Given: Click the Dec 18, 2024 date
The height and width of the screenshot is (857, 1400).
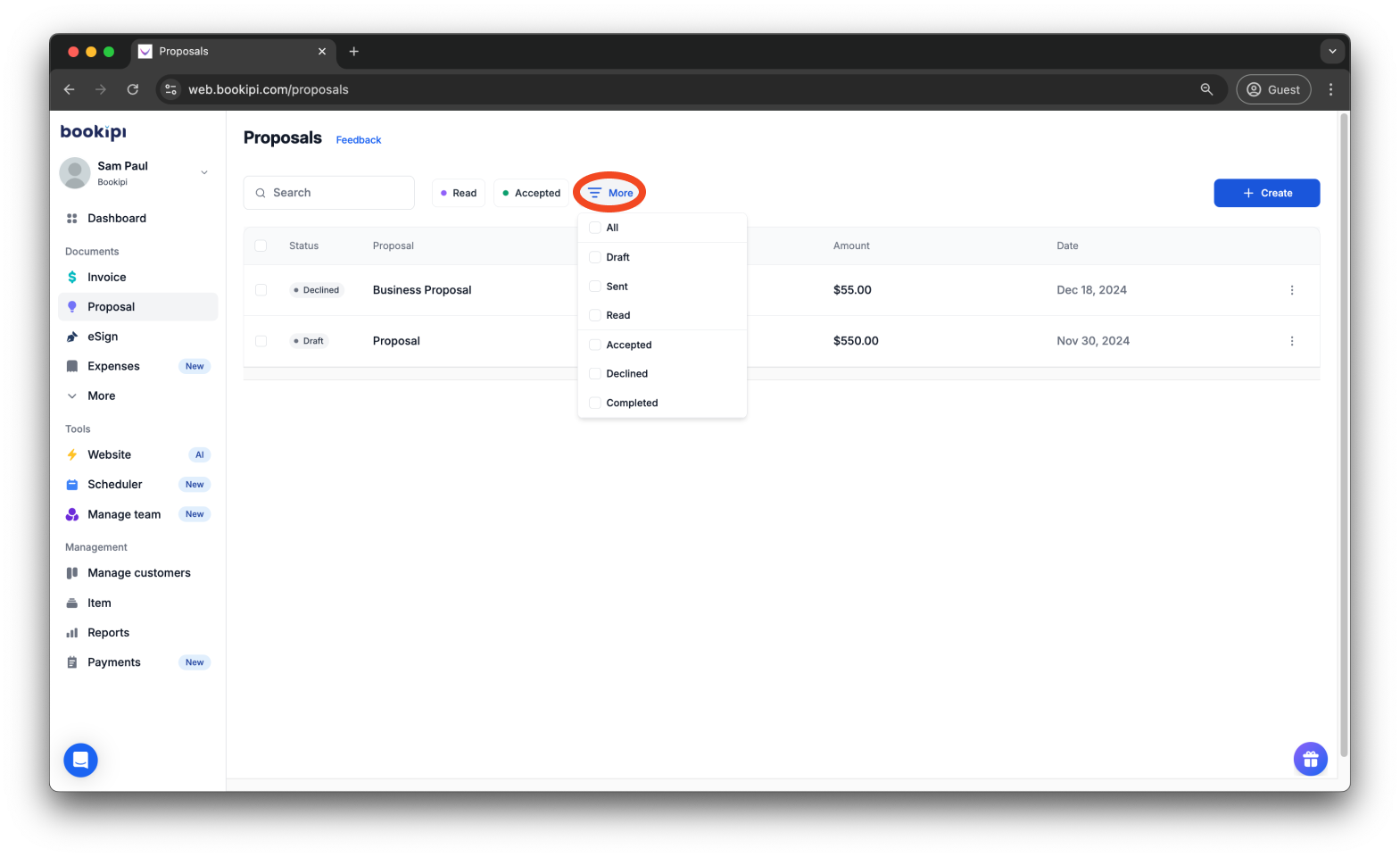Looking at the screenshot, I should [x=1091, y=290].
